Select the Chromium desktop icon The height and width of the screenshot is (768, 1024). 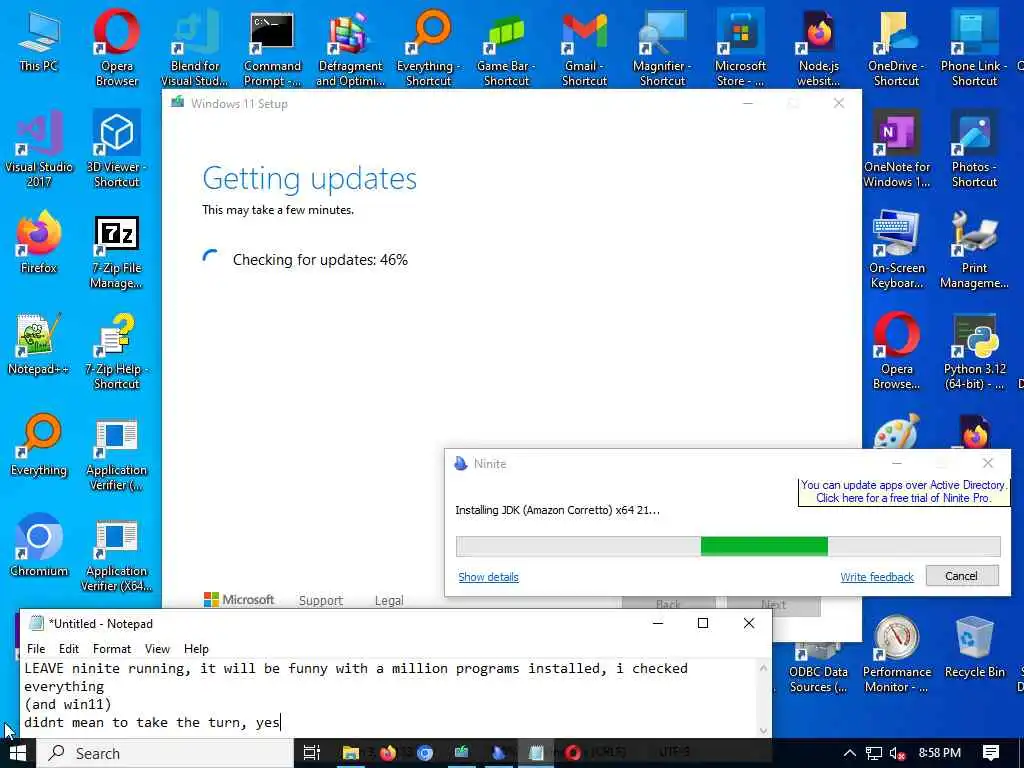39,546
